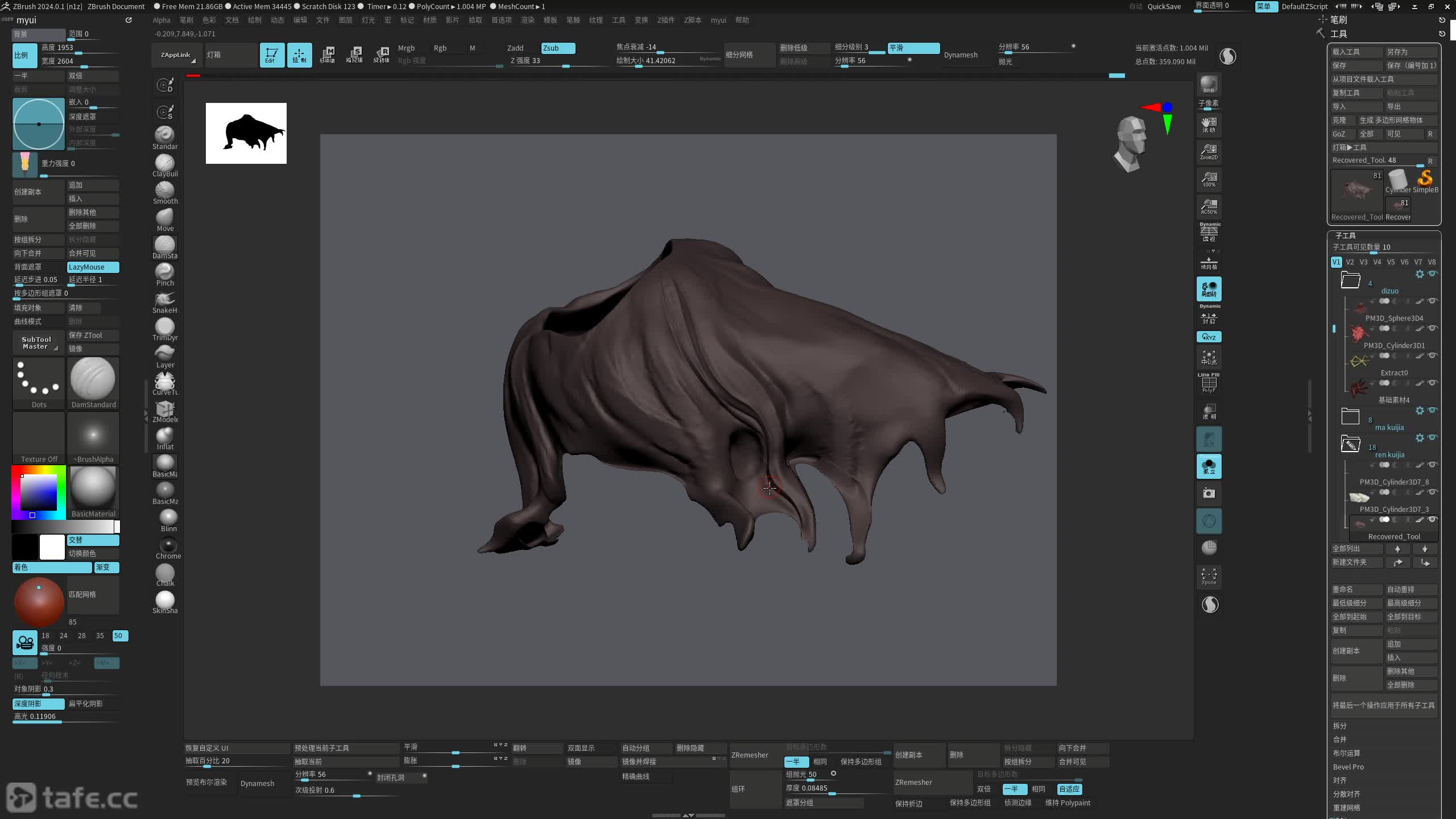The width and height of the screenshot is (1456, 819).
Task: Expand the dizuo subtool folder
Action: [1350, 280]
